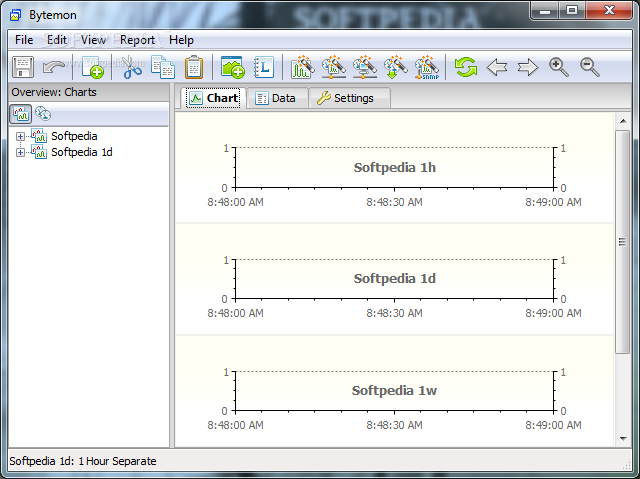Screen dimensions: 640x479
Task: Click the chart scrollbar down arrow
Action: click(x=623, y=439)
